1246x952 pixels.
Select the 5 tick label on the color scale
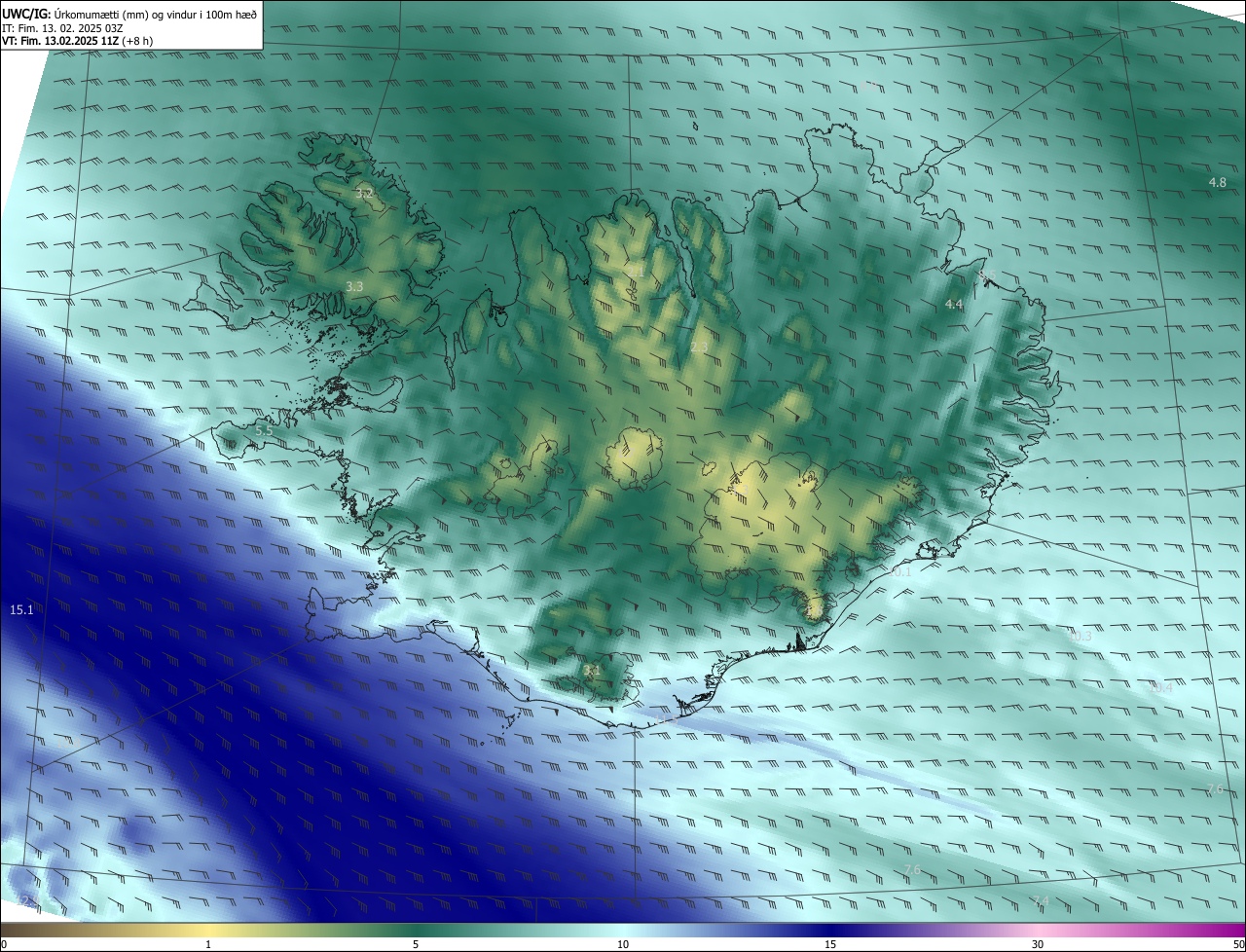tap(416, 944)
